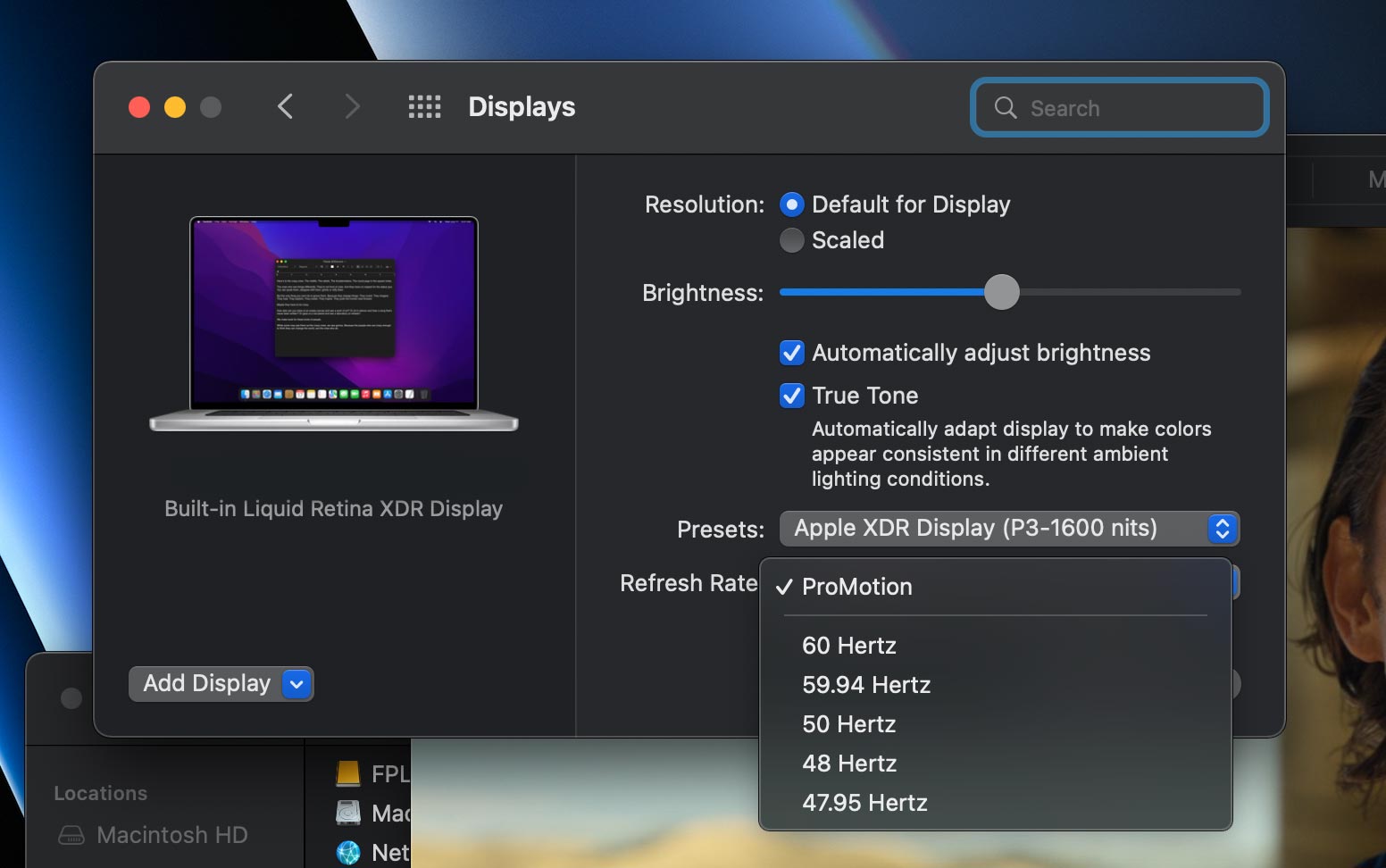Viewport: 1386px width, 868px height.
Task: Choose 59.94 Hertz refresh rate
Action: pos(996,685)
